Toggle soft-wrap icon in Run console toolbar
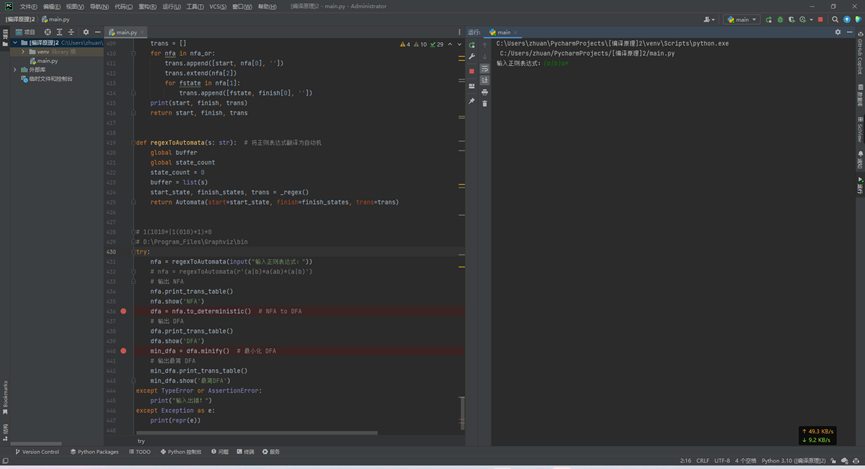Screen dimensions: 865x469 click(x=485, y=69)
